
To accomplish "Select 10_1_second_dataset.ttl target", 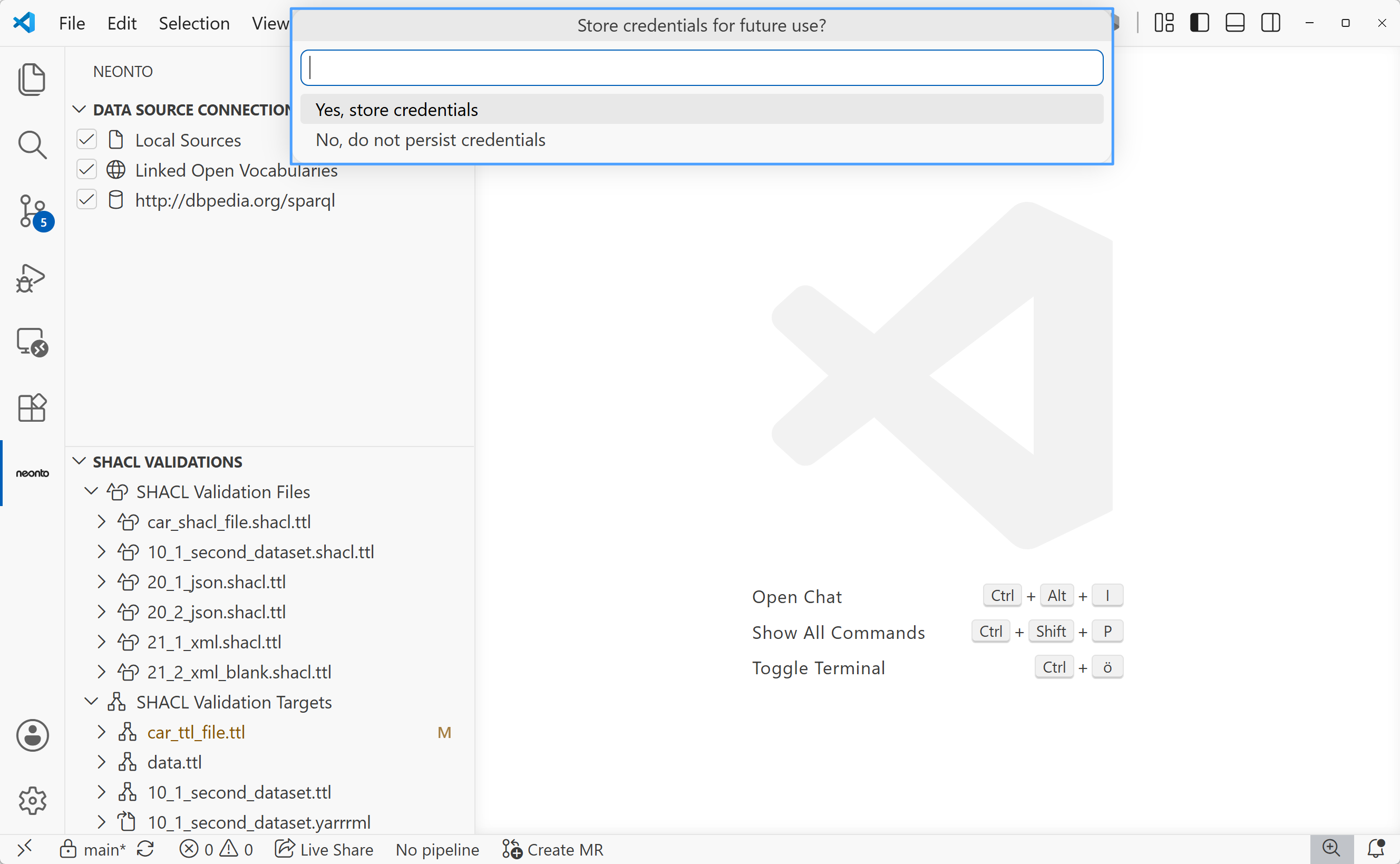I will 239,792.
